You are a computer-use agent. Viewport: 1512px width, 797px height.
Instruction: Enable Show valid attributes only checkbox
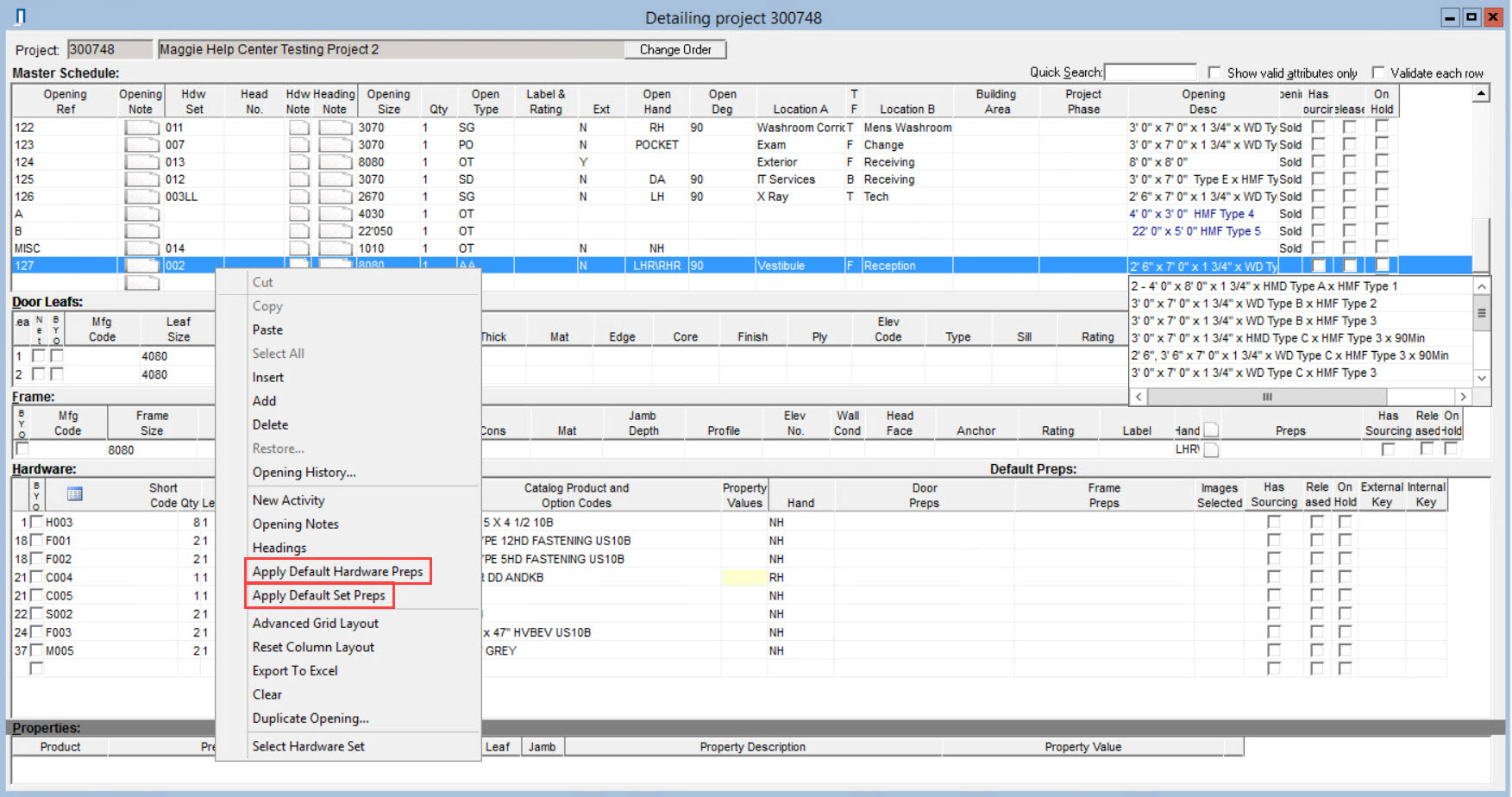point(1214,73)
